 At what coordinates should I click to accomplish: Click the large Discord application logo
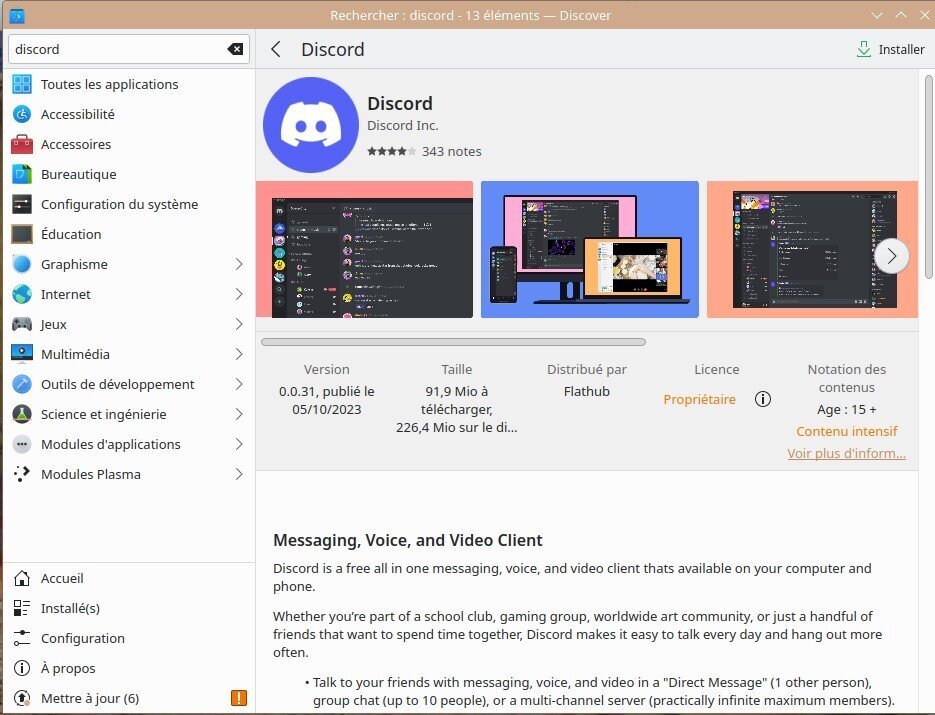point(310,125)
